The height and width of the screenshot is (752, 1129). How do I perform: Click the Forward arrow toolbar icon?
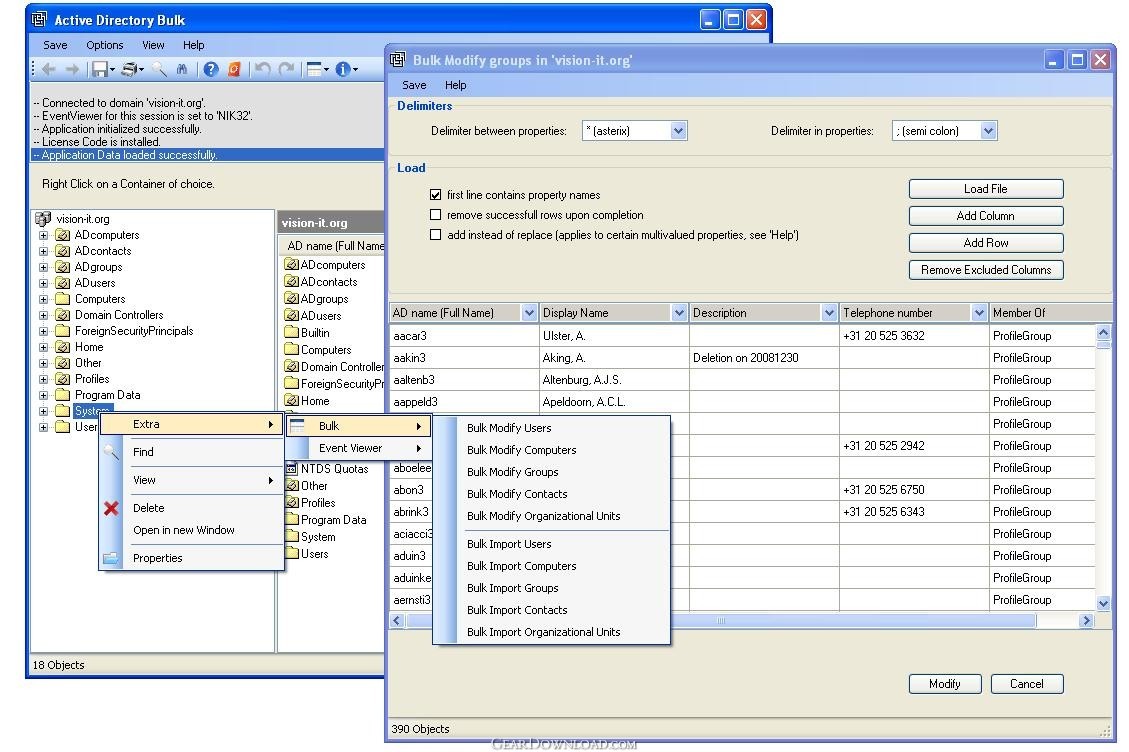(72, 69)
